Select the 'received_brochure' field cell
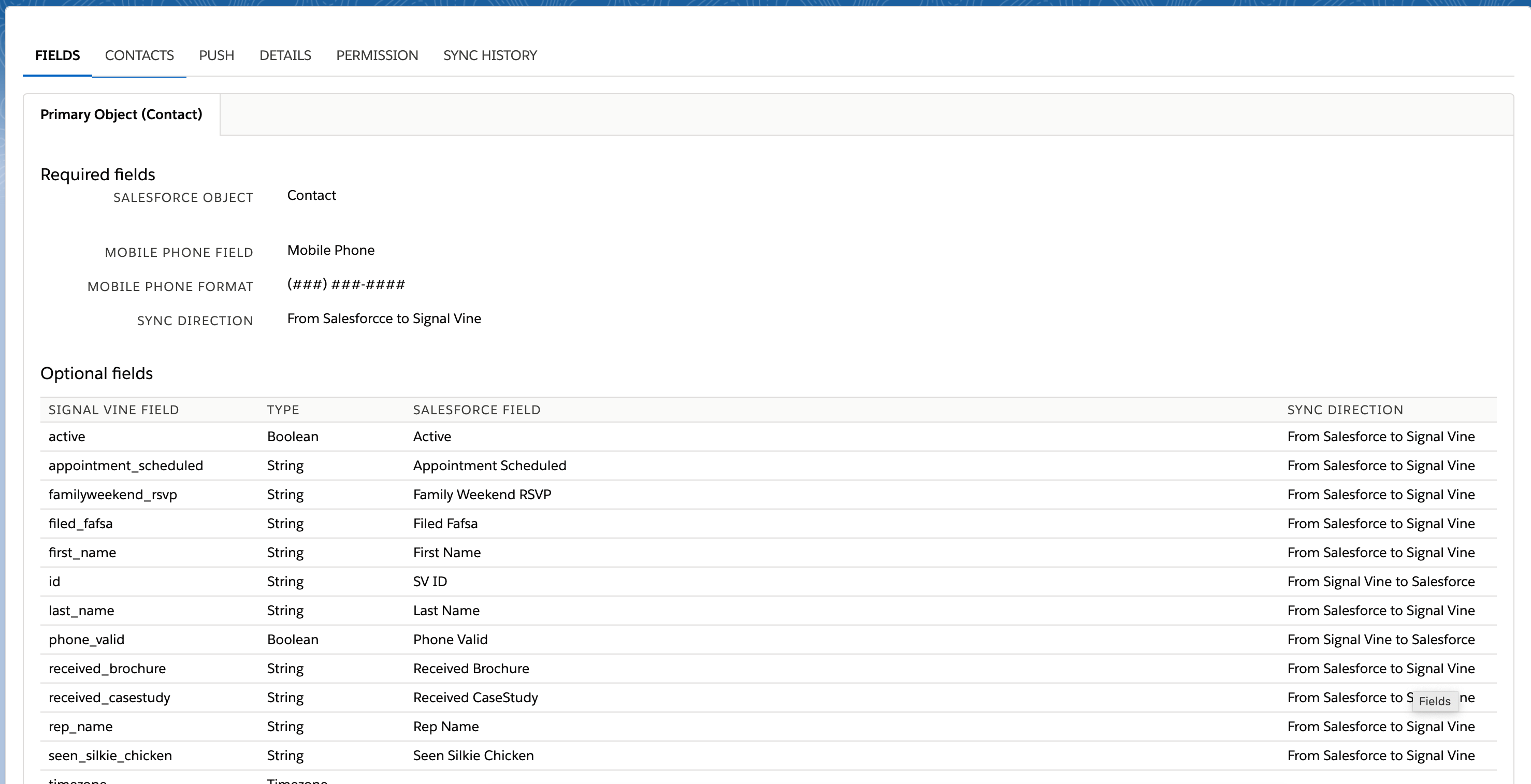1531x784 pixels. 107,669
